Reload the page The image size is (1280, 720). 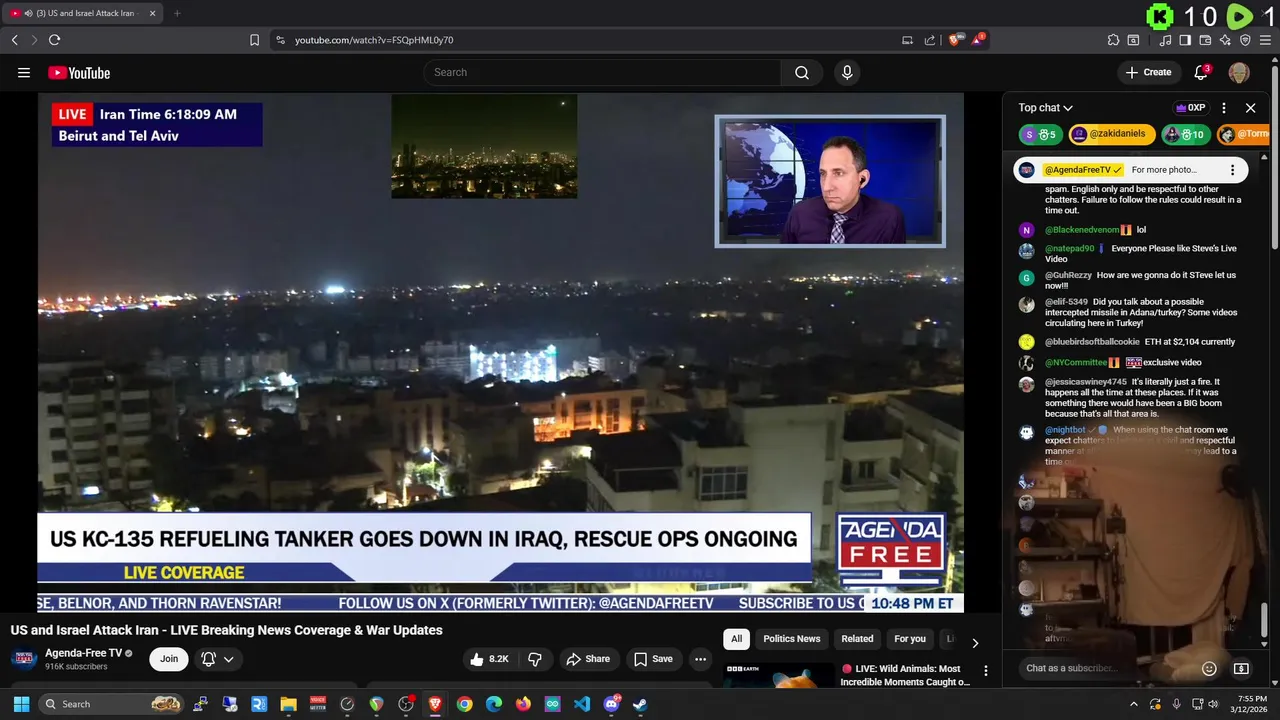(x=54, y=40)
